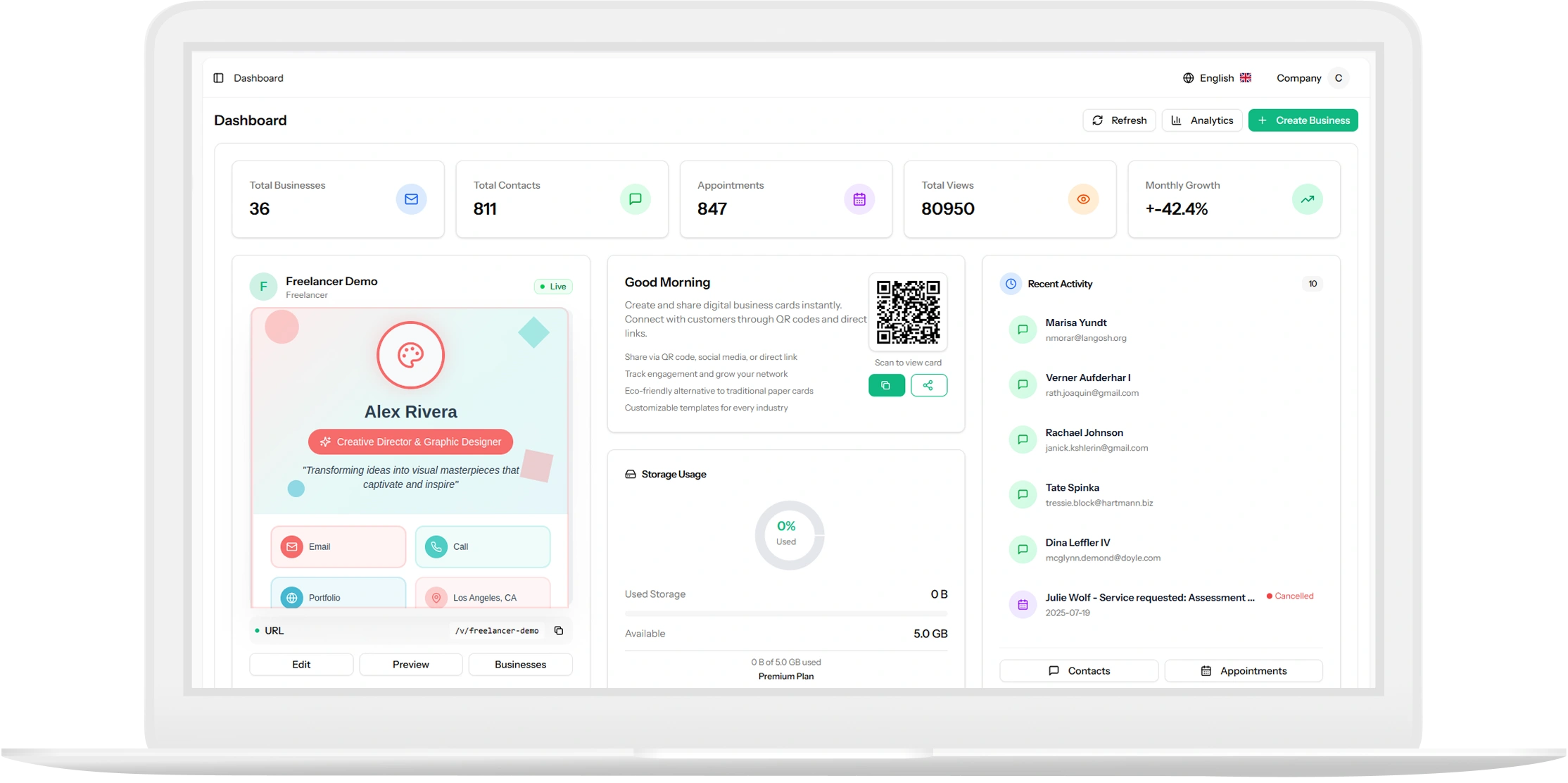
Task: Click the globe language icon
Action: (1188, 78)
